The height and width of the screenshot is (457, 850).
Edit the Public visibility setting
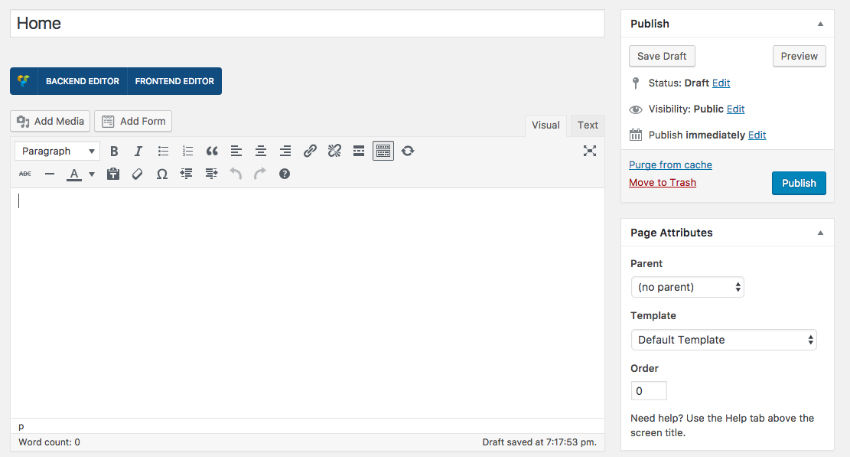[x=736, y=109]
